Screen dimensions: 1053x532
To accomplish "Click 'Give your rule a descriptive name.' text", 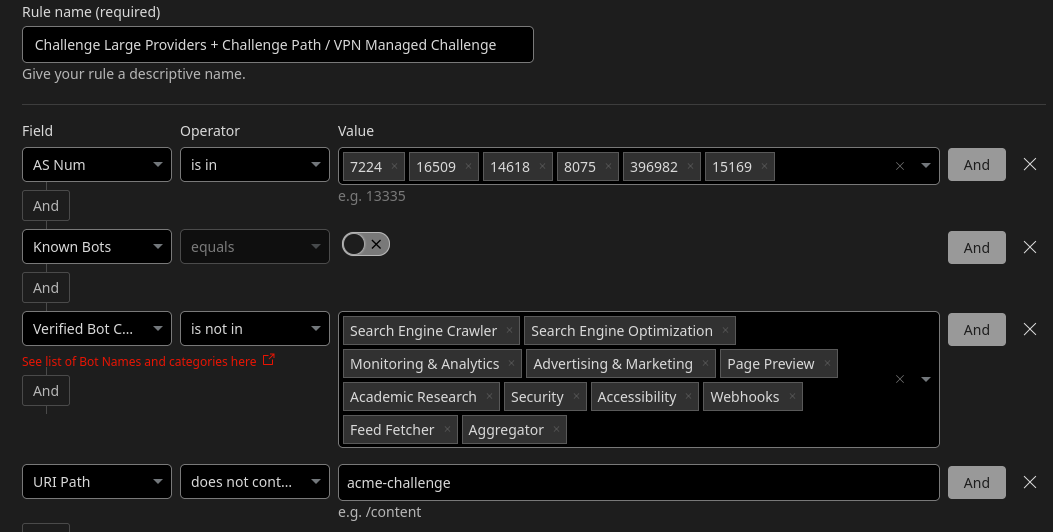I will tap(134, 74).
